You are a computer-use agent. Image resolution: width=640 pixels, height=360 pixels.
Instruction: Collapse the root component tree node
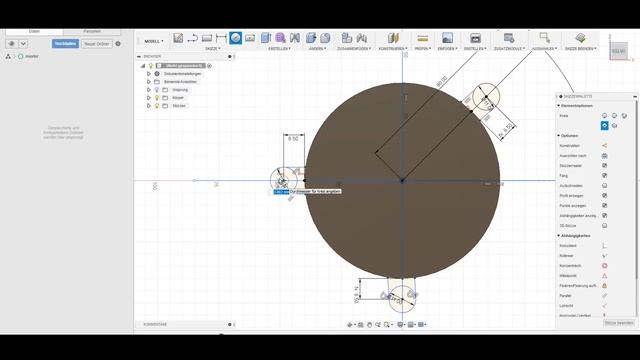143,66
